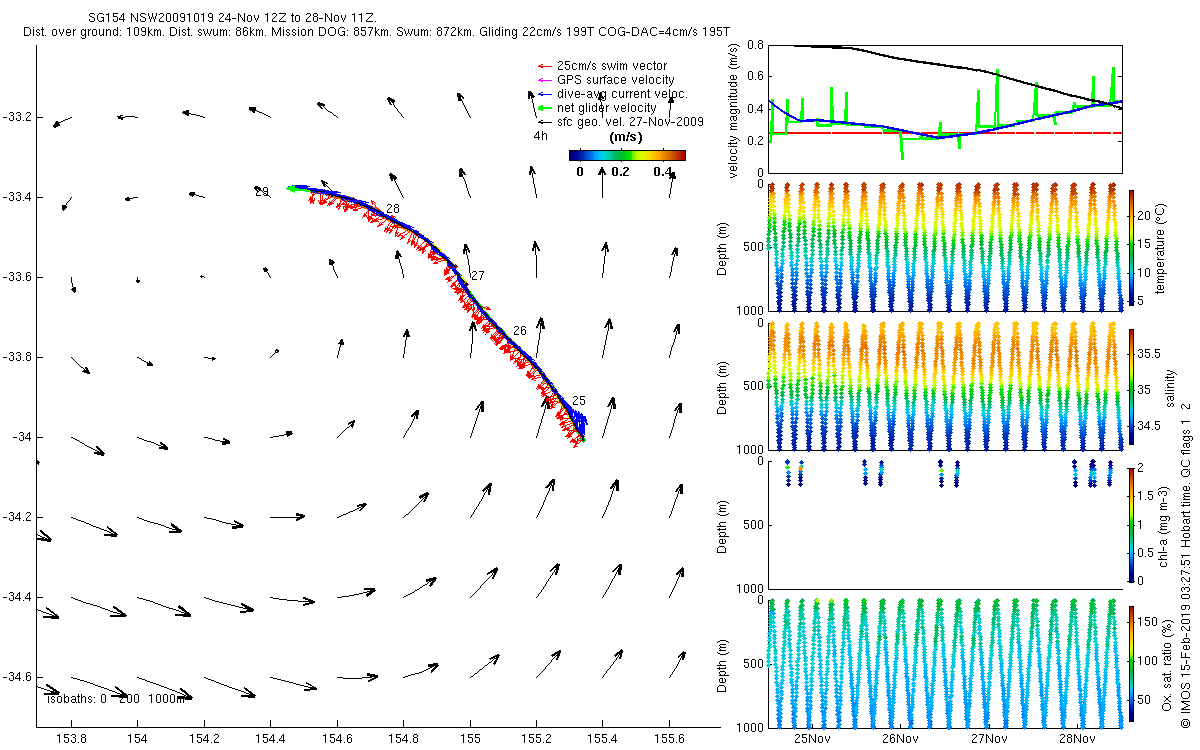Click the green net glider velocity legend arrow

coord(544,108)
